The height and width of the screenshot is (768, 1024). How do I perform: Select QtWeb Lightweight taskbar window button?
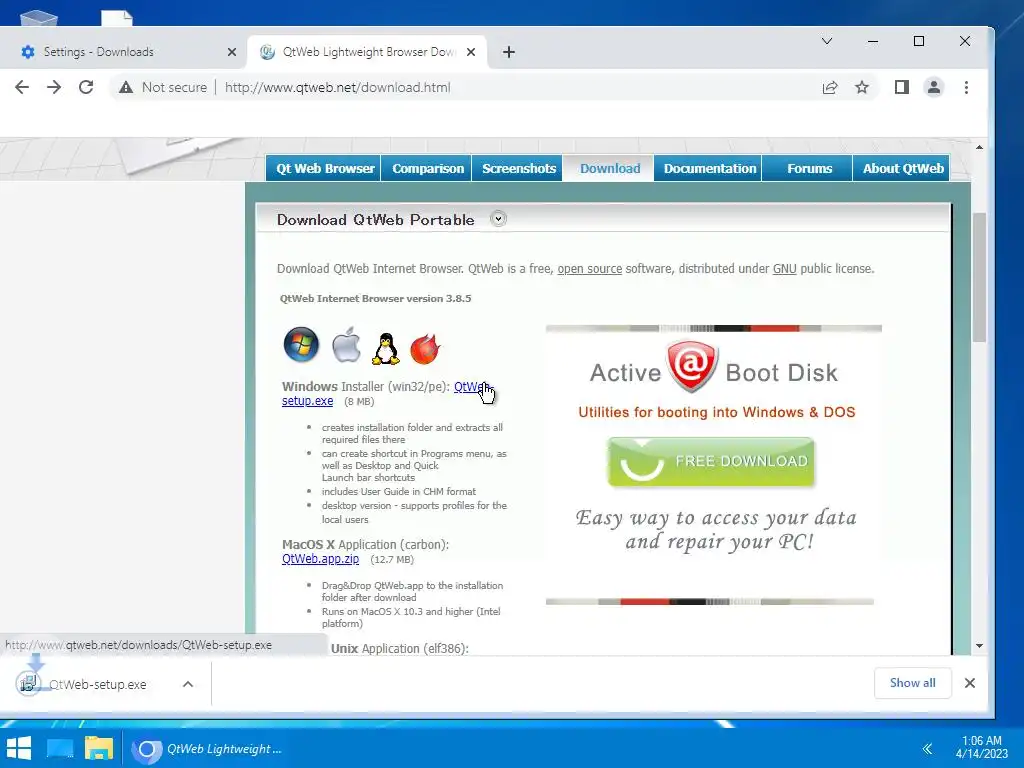pyautogui.click(x=209, y=749)
